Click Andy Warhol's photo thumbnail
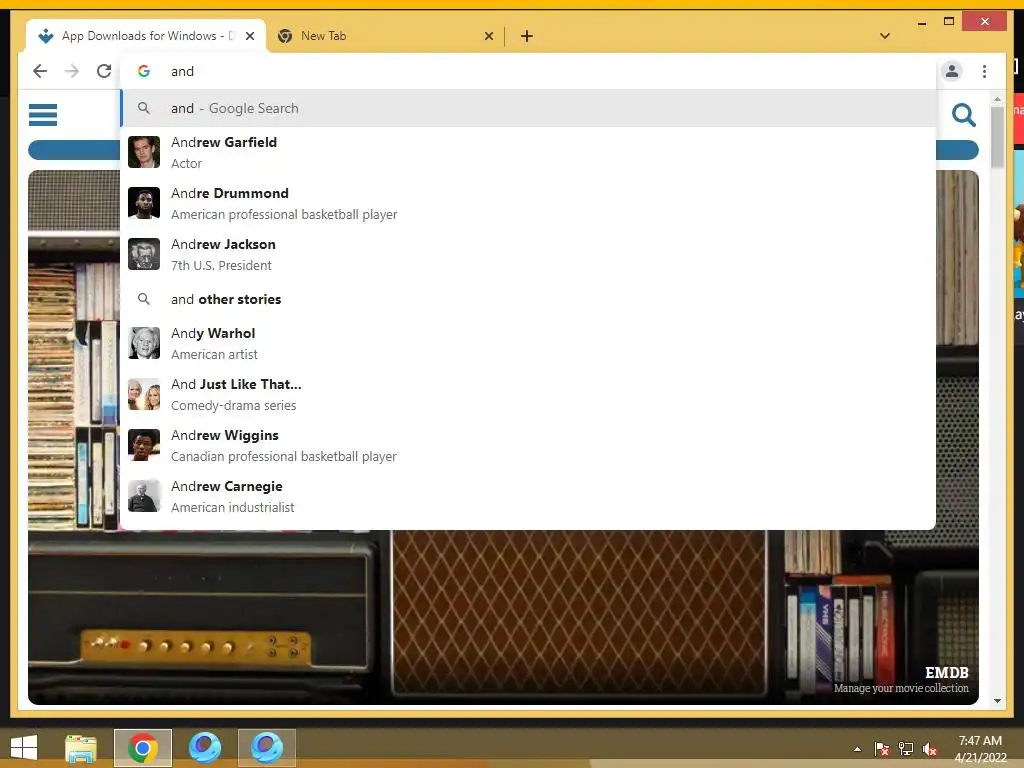 tap(144, 343)
